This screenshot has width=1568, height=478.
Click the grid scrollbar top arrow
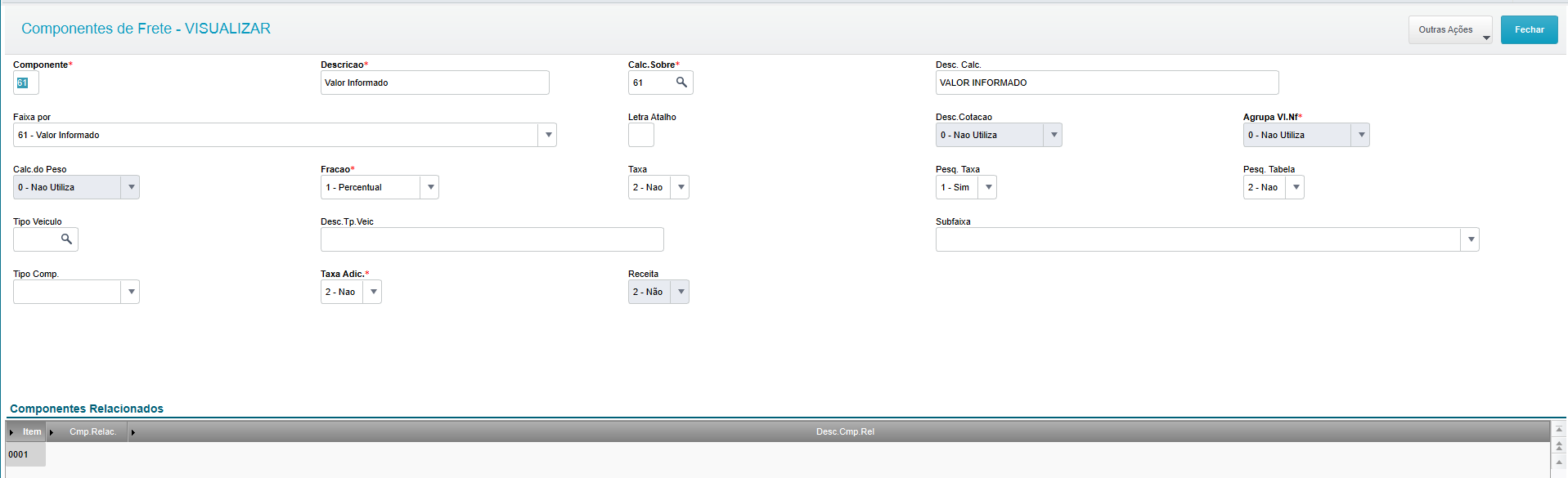click(1559, 429)
